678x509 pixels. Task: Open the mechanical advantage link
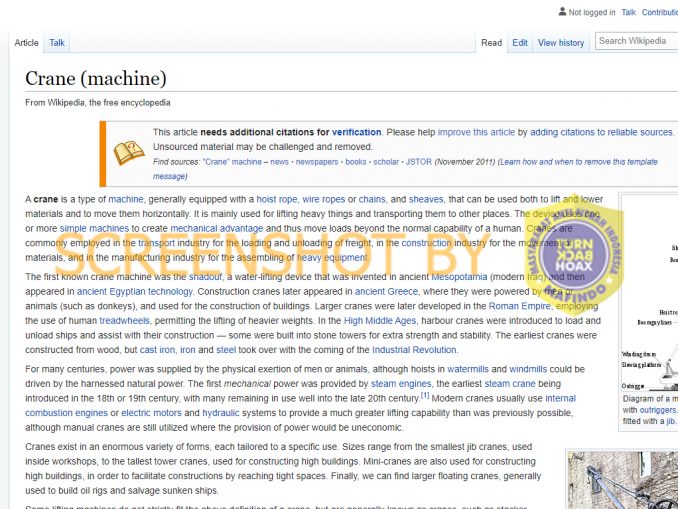tap(217, 228)
